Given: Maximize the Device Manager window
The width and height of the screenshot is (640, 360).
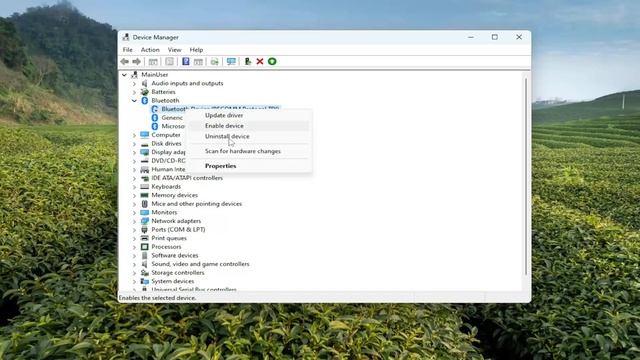Looking at the screenshot, I should 495,37.
